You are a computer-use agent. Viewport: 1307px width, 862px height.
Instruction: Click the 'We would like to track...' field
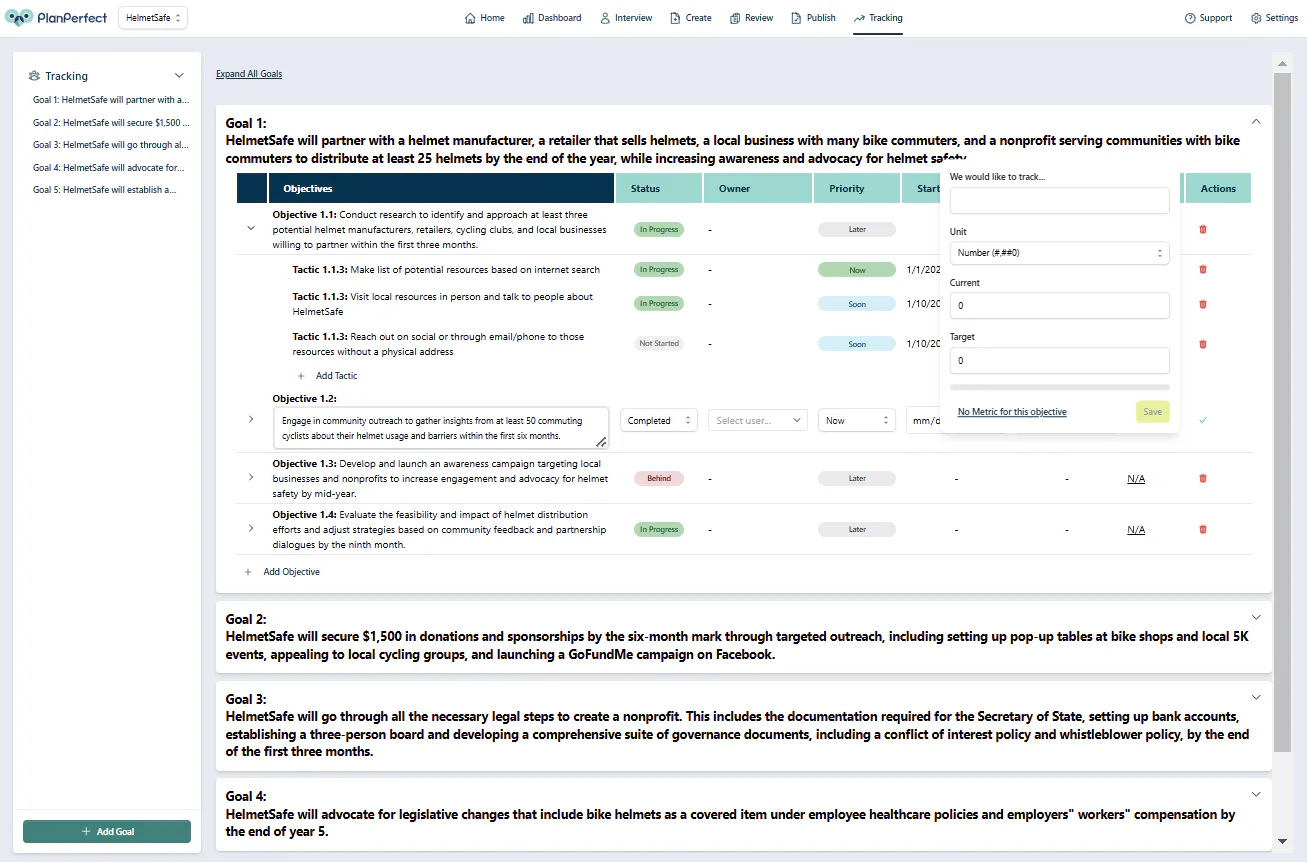1059,200
